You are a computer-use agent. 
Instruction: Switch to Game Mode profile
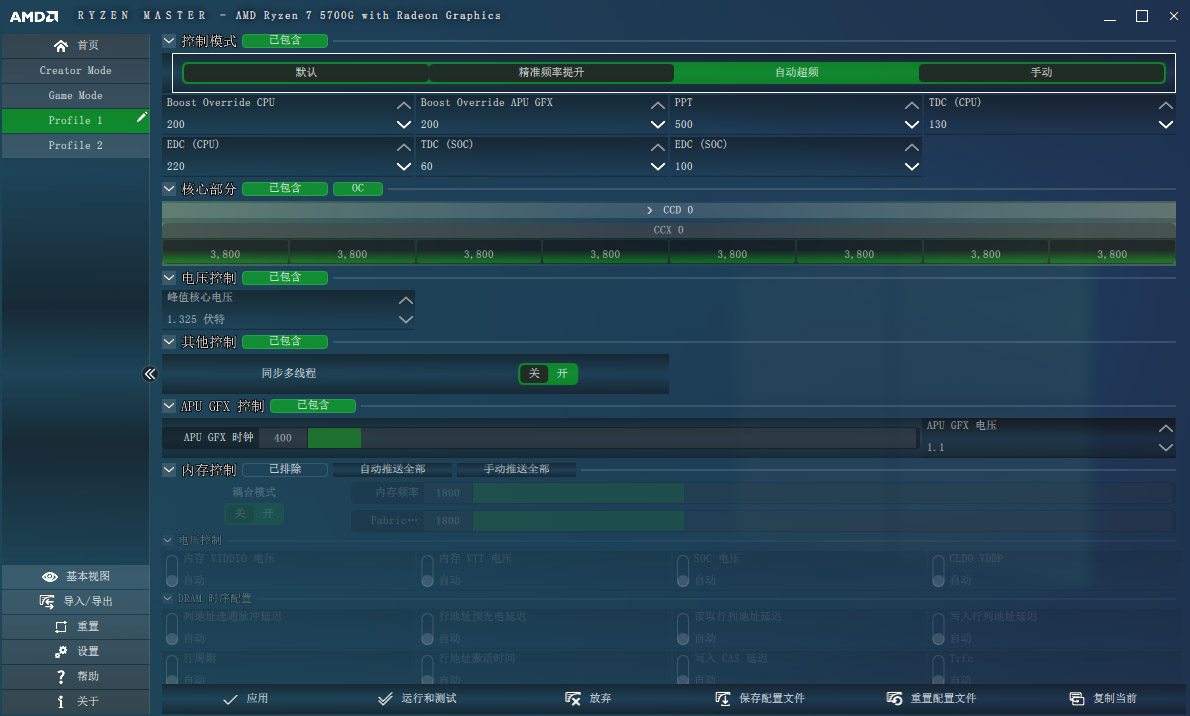tap(76, 96)
